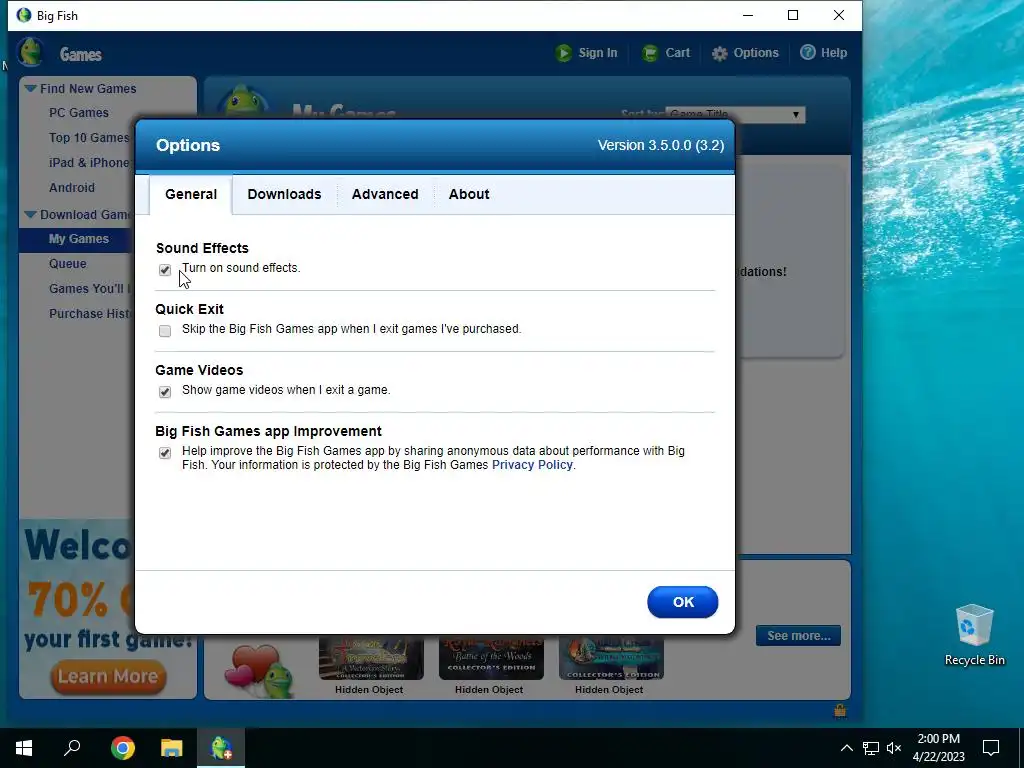Image resolution: width=1024 pixels, height=768 pixels.
Task: Open File Explorer from taskbar
Action: [x=172, y=748]
